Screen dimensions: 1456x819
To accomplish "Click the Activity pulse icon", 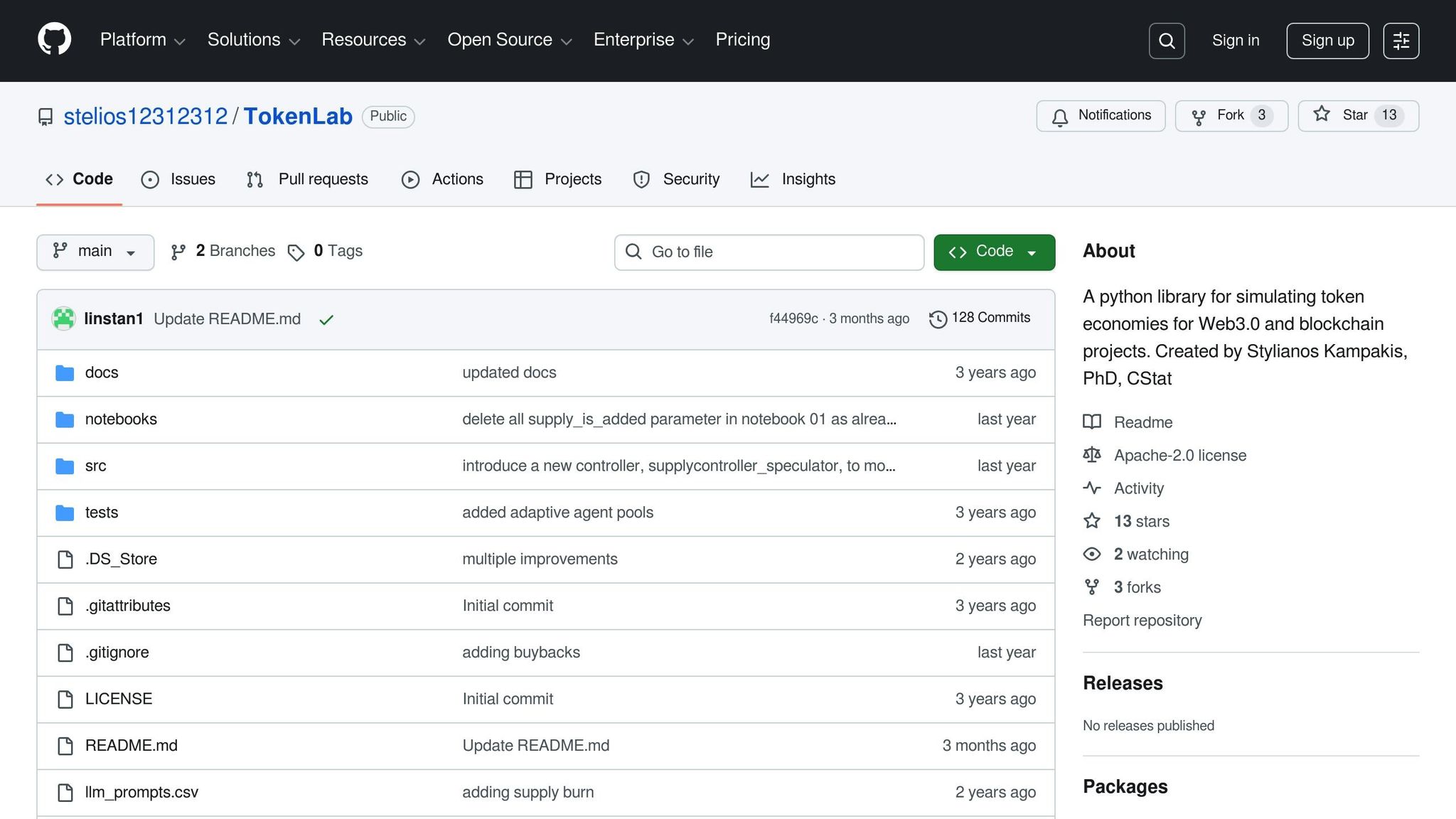I will pyautogui.click(x=1092, y=488).
